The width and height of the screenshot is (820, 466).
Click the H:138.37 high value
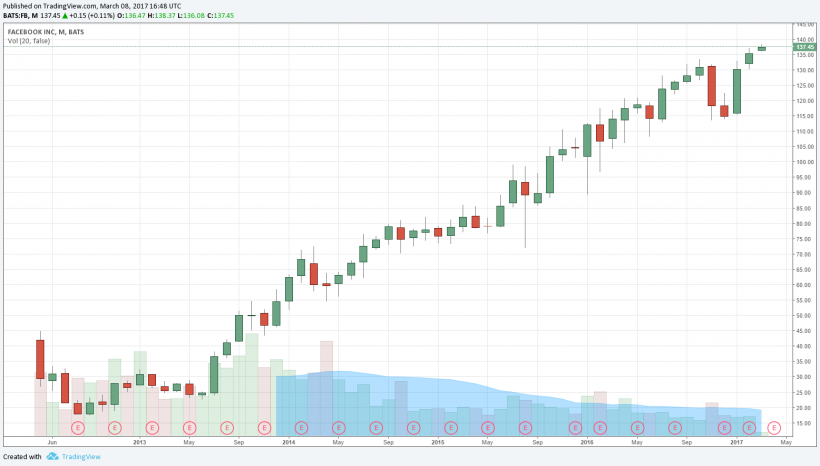click(x=161, y=16)
